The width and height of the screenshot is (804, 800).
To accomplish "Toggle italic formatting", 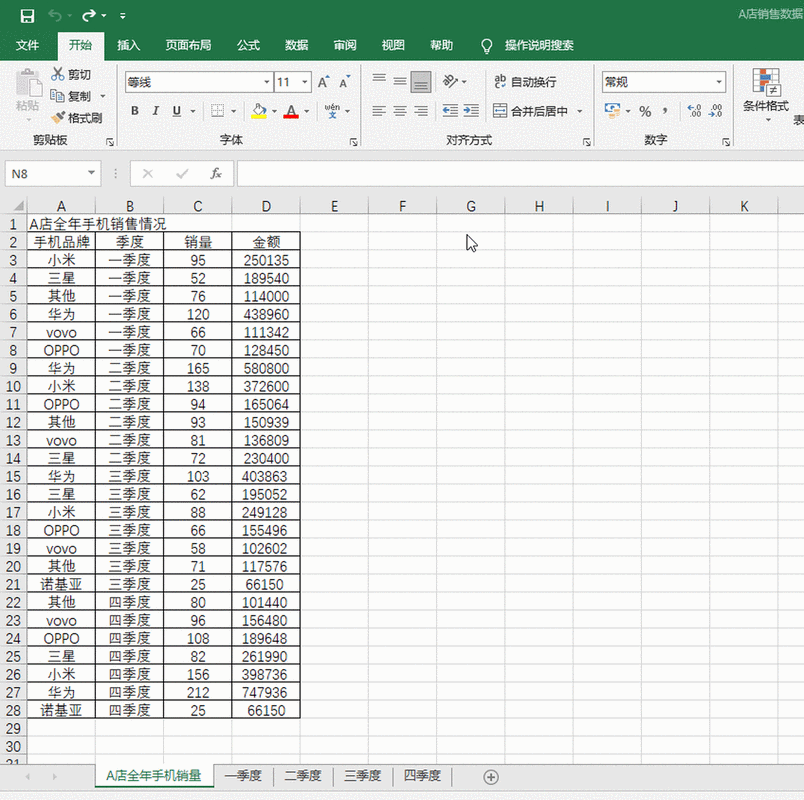I will pyautogui.click(x=154, y=112).
